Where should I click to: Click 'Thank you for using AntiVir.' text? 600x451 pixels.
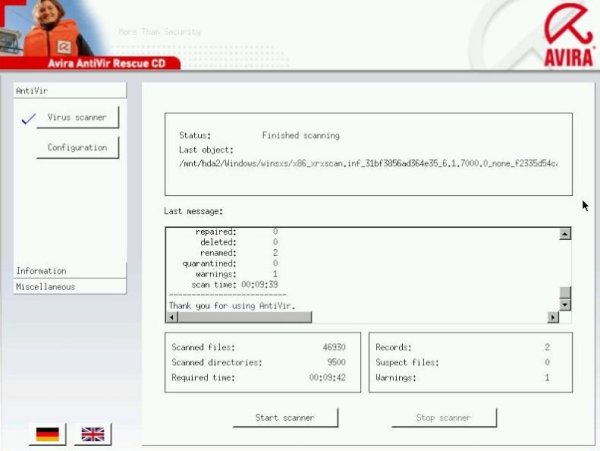click(232, 306)
